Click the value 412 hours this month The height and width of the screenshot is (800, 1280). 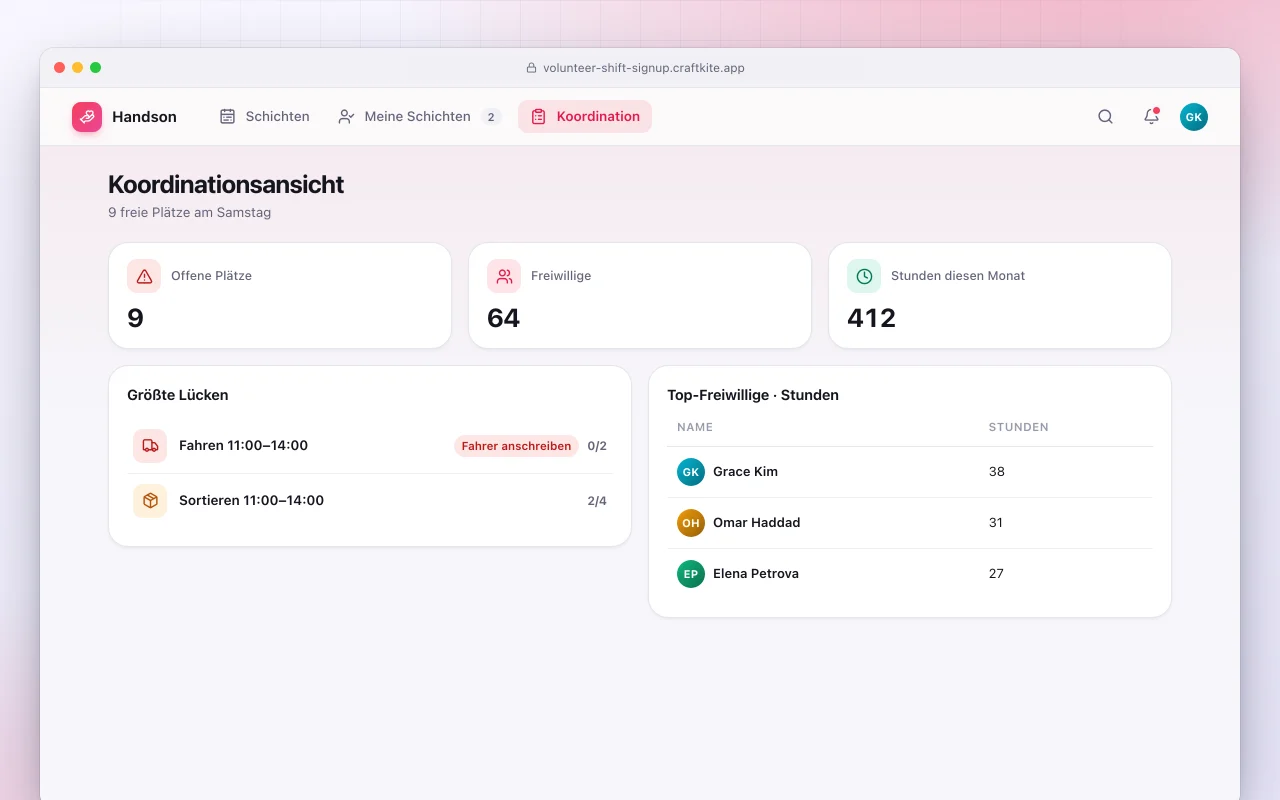pyautogui.click(x=871, y=318)
